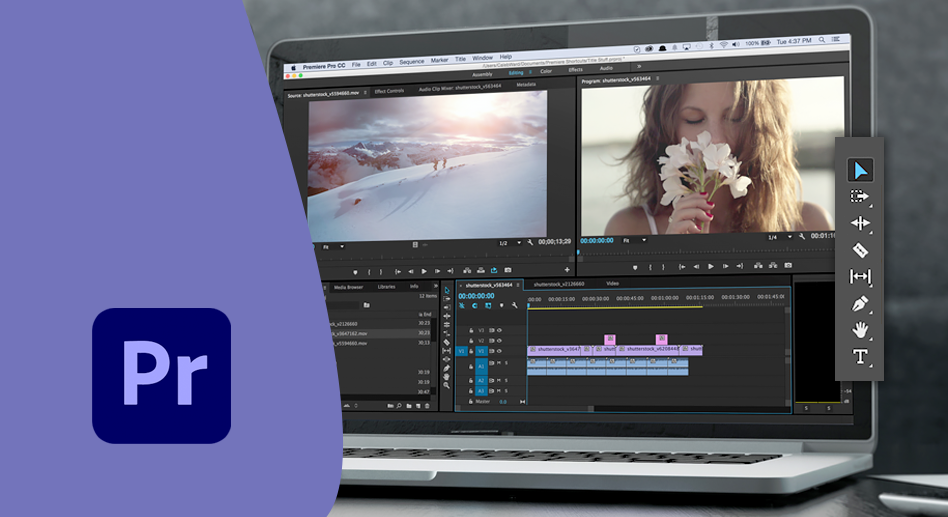Open macOS Spotlight search
948x517 pixels.
(x=822, y=40)
